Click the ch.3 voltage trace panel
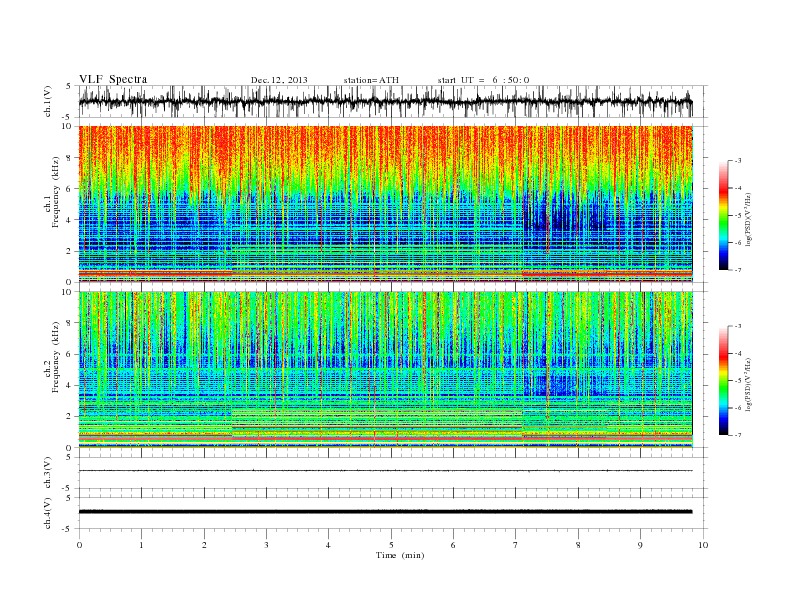This screenshot has width=792, height=612. point(393,473)
